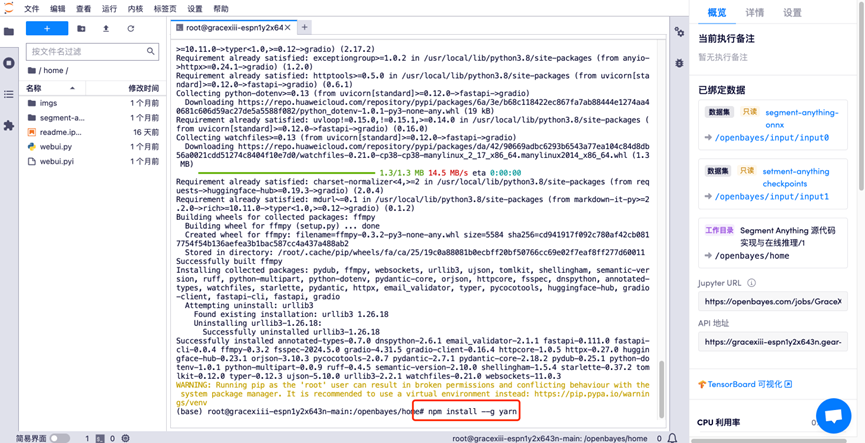Screen dimensions: 865x443
Task: Open the 查看 menu
Action: (83, 9)
